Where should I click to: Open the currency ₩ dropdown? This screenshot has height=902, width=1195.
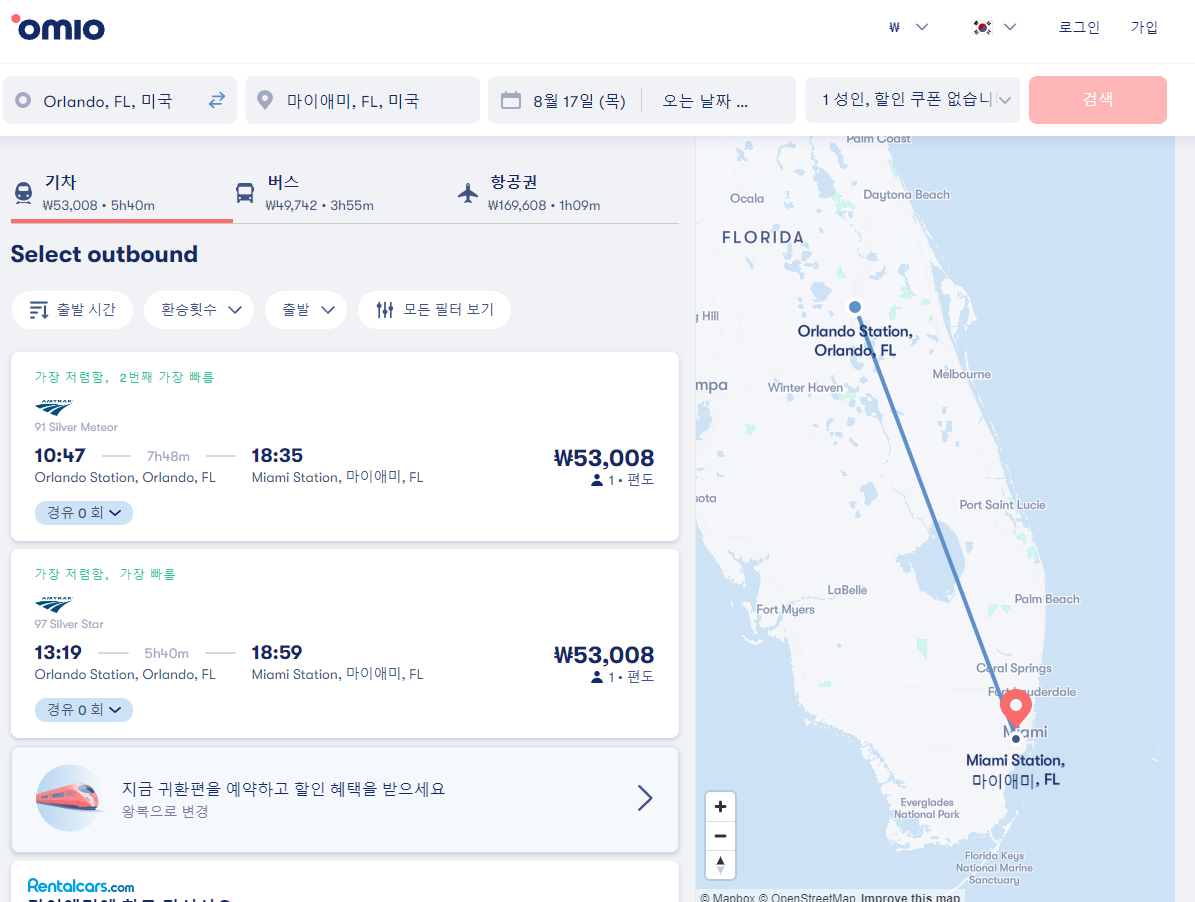tap(908, 27)
